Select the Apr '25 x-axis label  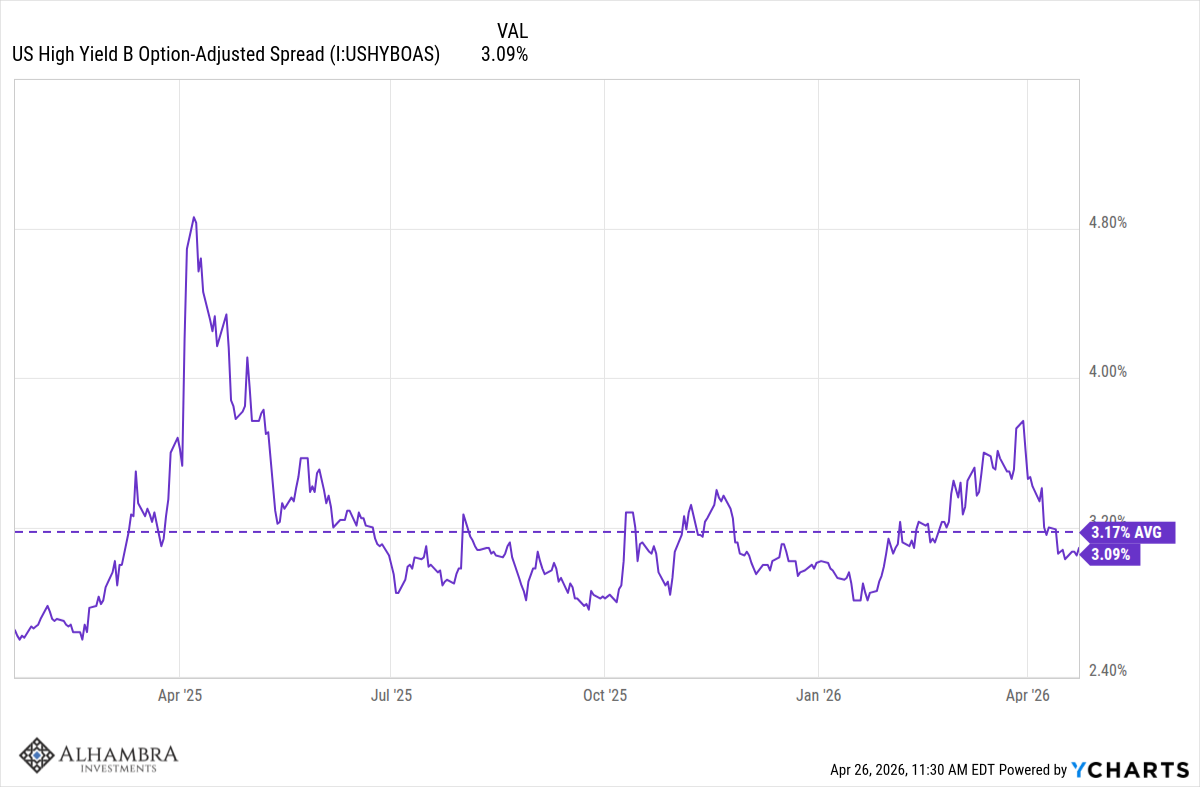179,693
